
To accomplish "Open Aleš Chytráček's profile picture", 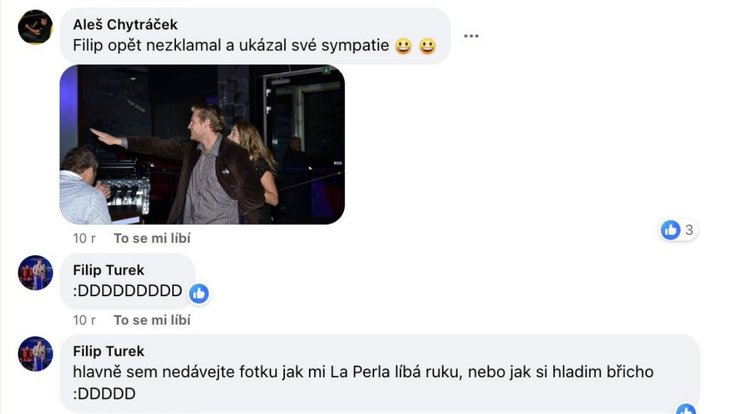I will pyautogui.click(x=36, y=26).
